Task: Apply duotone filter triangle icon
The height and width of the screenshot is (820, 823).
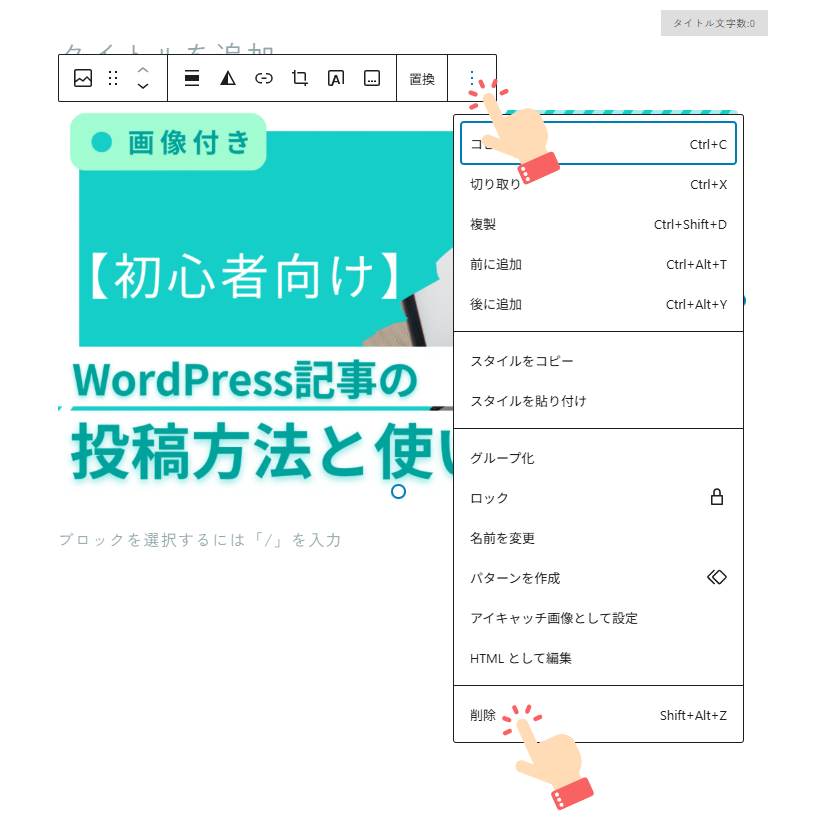Action: [228, 78]
